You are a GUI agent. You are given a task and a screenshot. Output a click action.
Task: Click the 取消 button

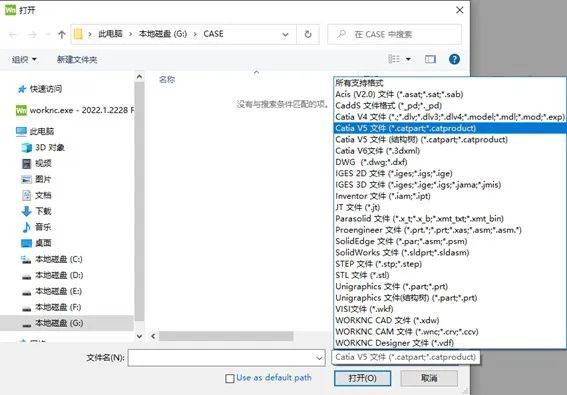tap(429, 378)
